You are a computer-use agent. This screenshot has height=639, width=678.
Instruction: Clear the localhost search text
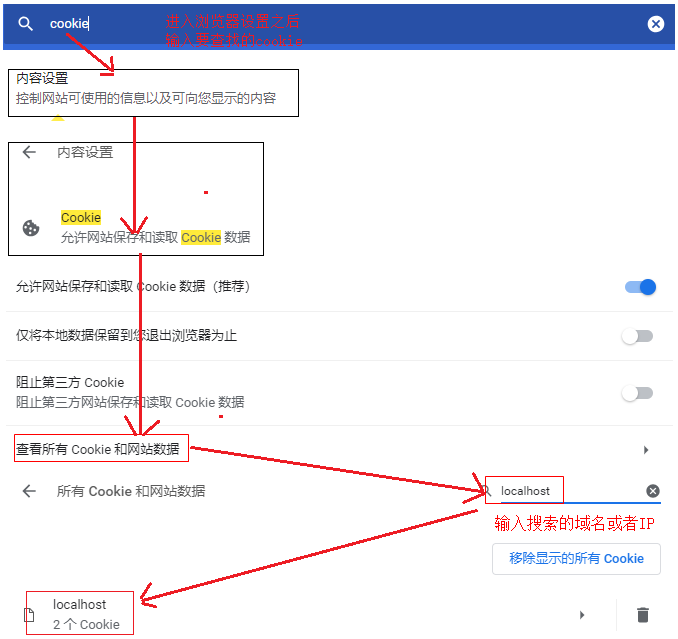click(653, 491)
